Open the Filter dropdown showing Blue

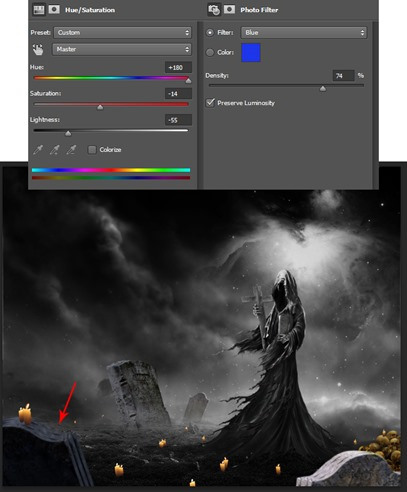coord(304,33)
